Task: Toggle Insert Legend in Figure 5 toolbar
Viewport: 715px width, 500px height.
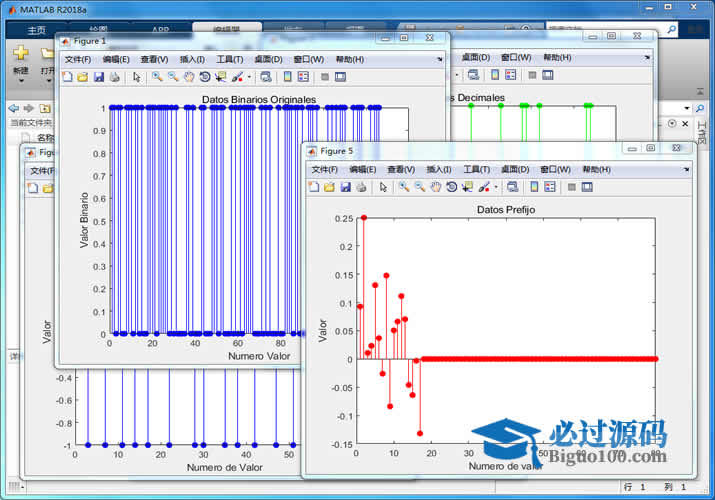Action: pyautogui.click(x=550, y=187)
